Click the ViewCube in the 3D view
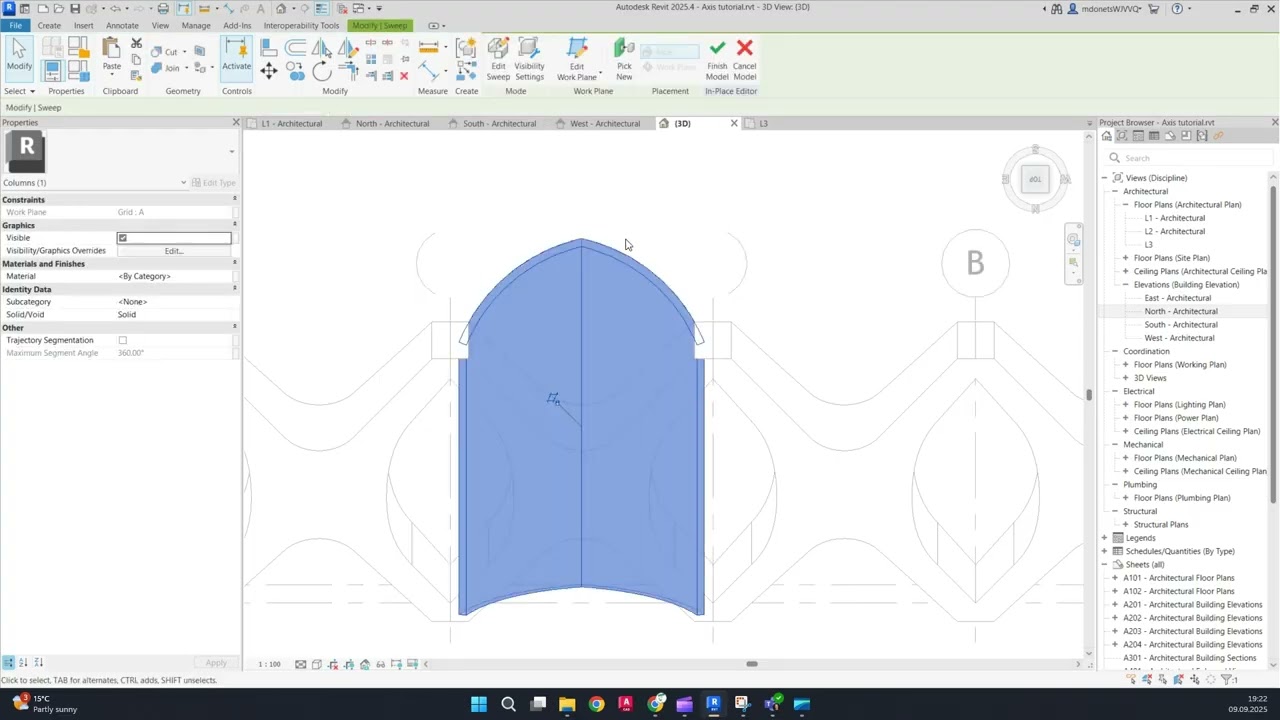 point(1035,179)
